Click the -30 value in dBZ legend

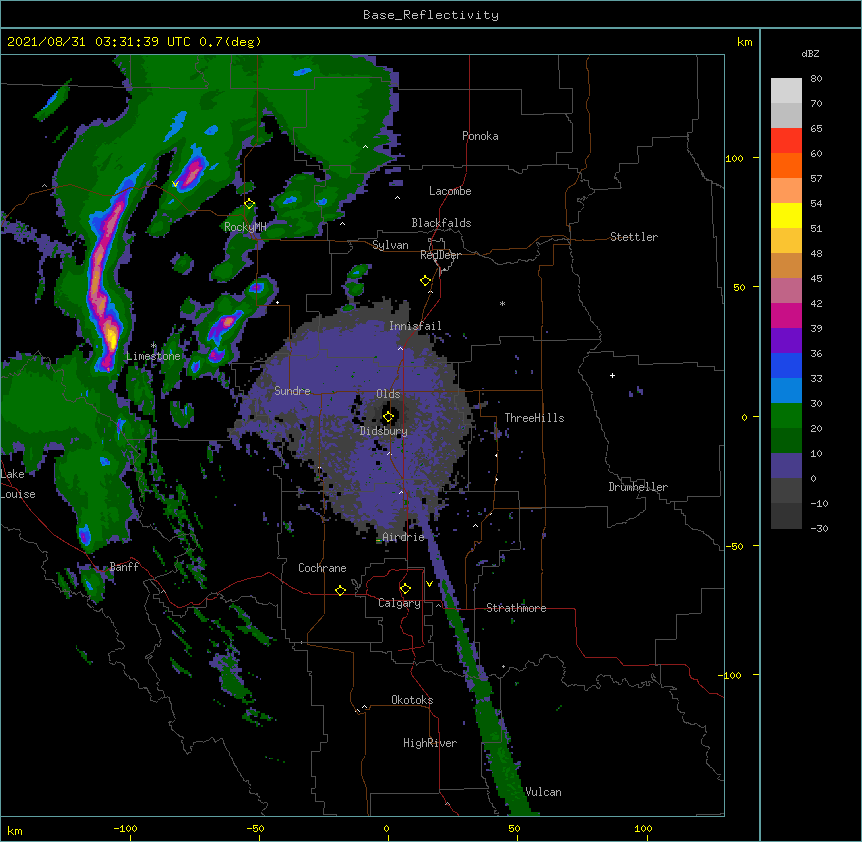coord(819,528)
